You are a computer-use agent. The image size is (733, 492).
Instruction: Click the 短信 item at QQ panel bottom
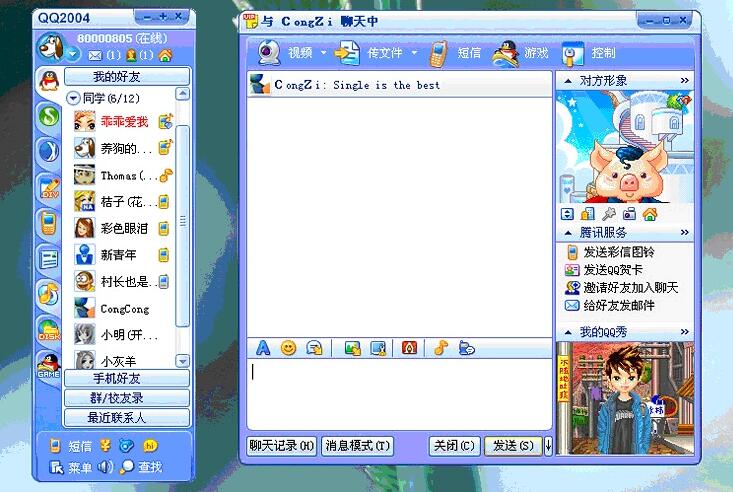pos(71,446)
